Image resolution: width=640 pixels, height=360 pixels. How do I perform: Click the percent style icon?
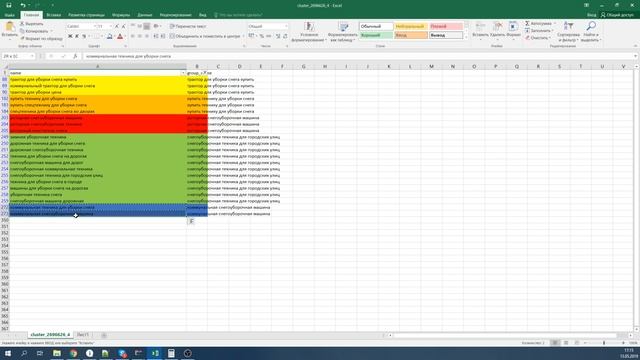click(x=262, y=36)
